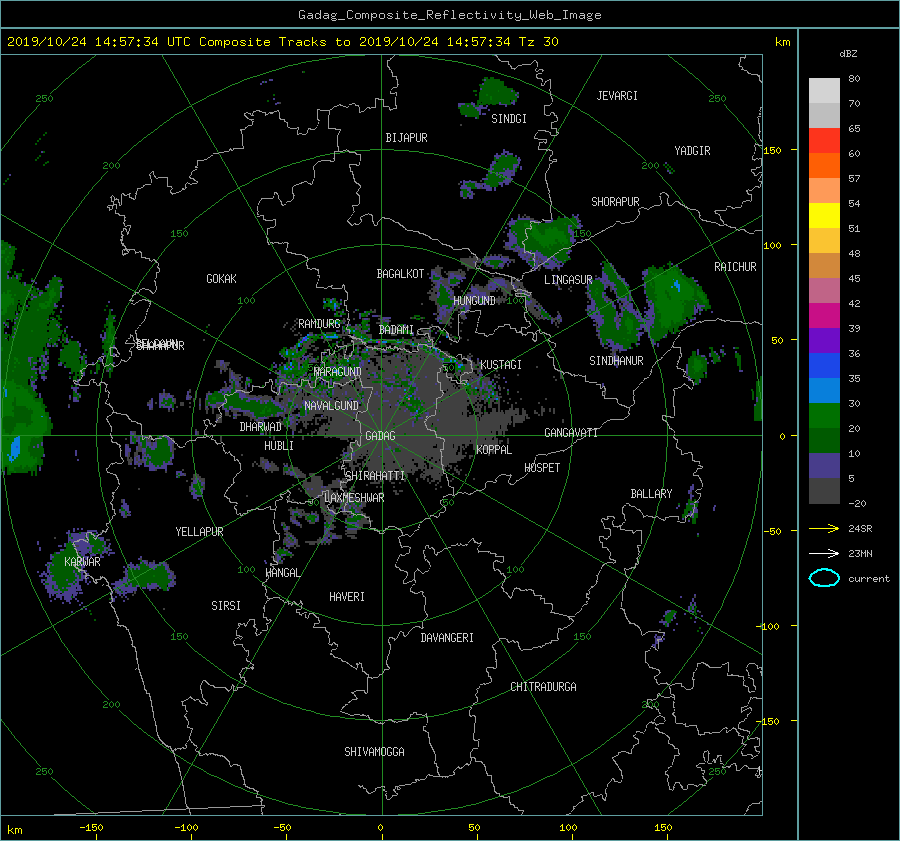The image size is (900, 841).
Task: Click the Gadag_Composite_Reflectivity_Web_Image title
Action: click(449, 15)
